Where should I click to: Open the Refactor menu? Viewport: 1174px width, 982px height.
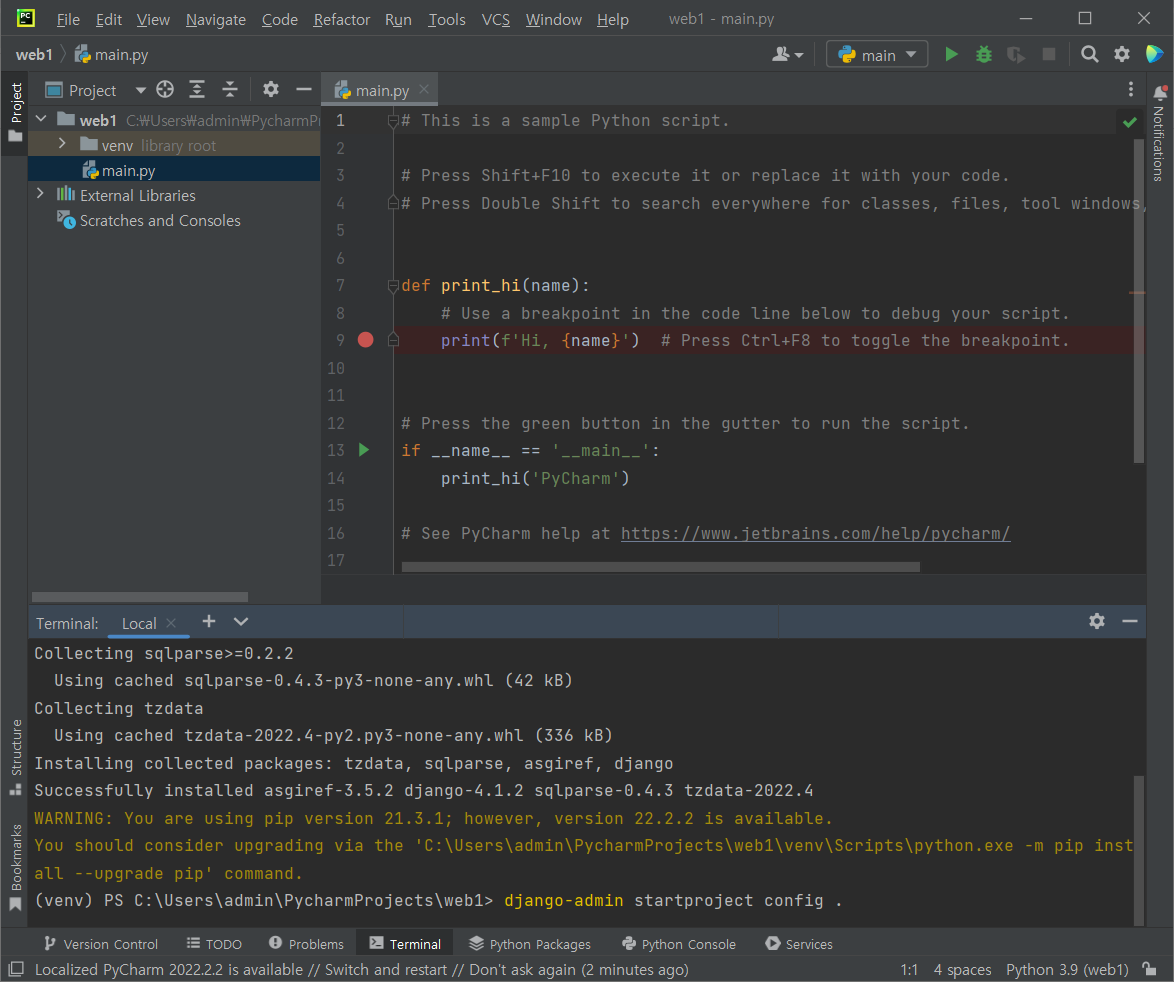(x=341, y=20)
